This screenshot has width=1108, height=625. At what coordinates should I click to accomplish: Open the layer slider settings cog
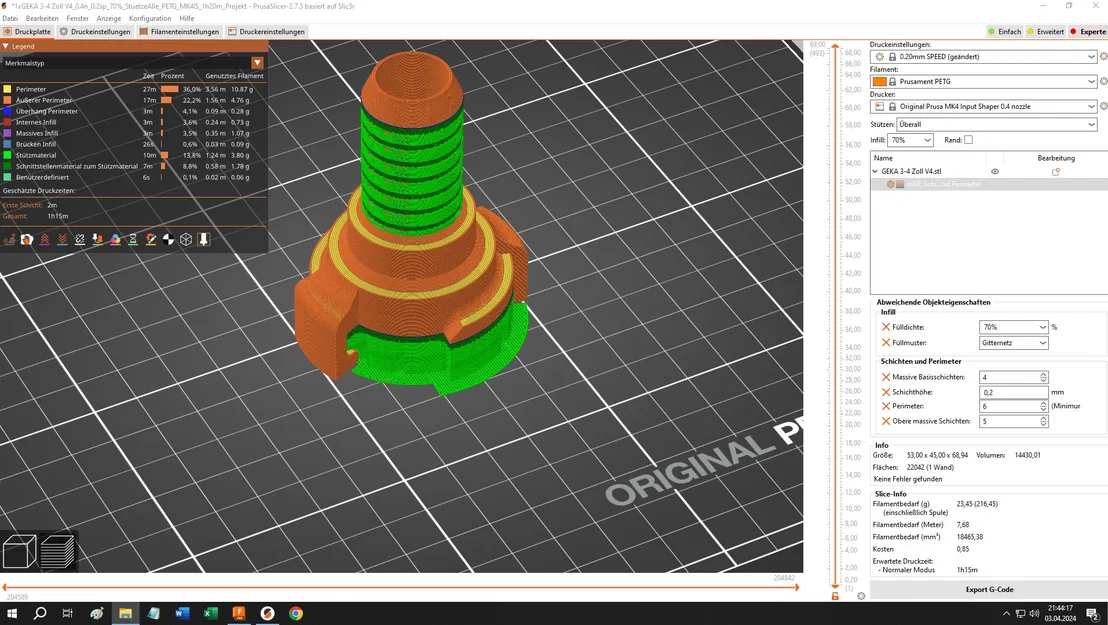(861, 596)
